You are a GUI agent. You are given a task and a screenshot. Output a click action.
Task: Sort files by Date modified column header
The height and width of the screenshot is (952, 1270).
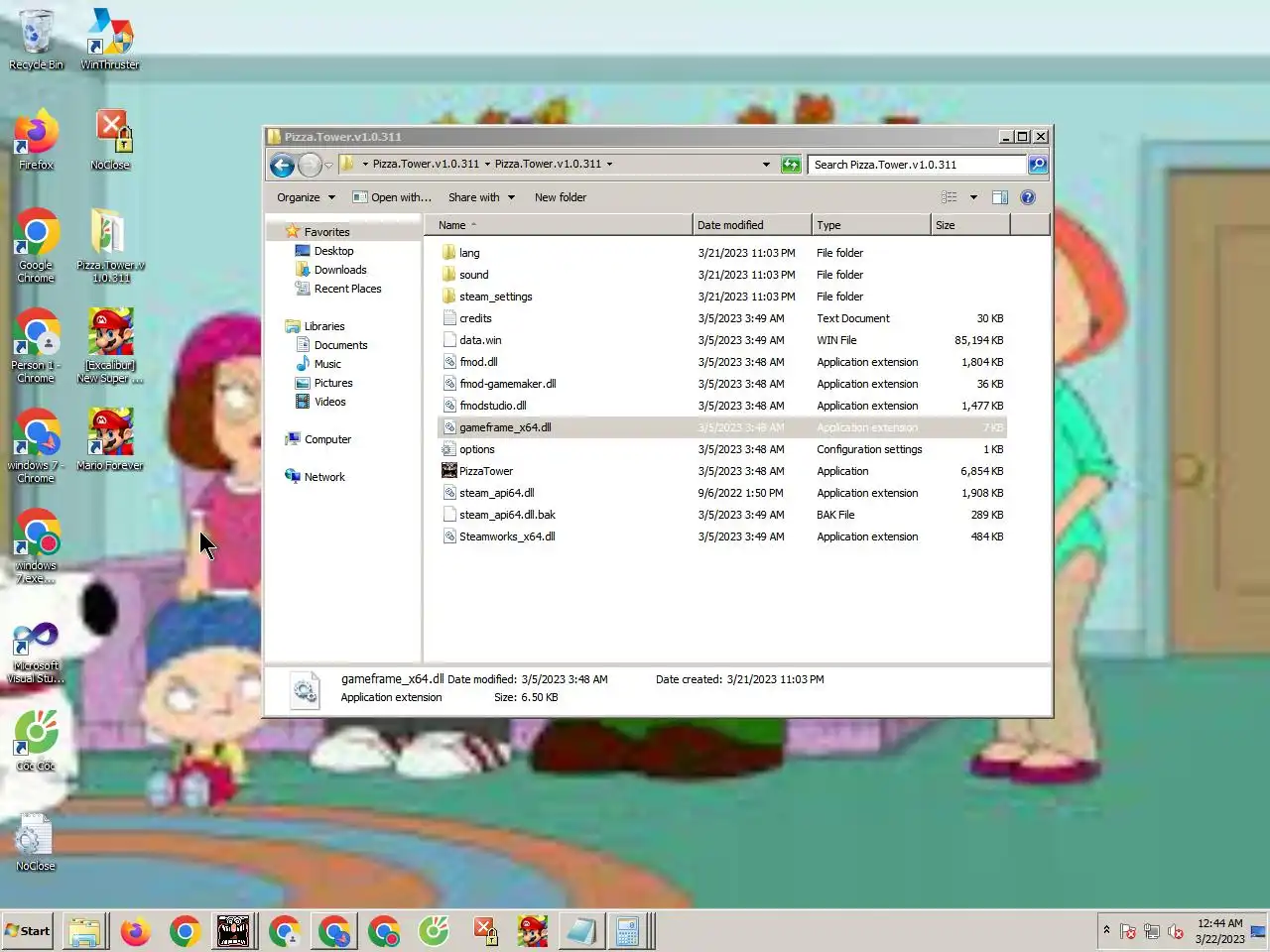(752, 225)
